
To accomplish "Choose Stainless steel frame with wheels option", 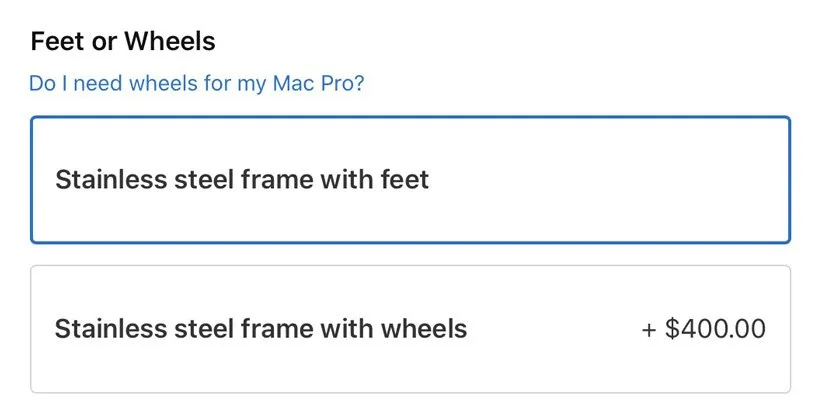I will click(x=410, y=328).
